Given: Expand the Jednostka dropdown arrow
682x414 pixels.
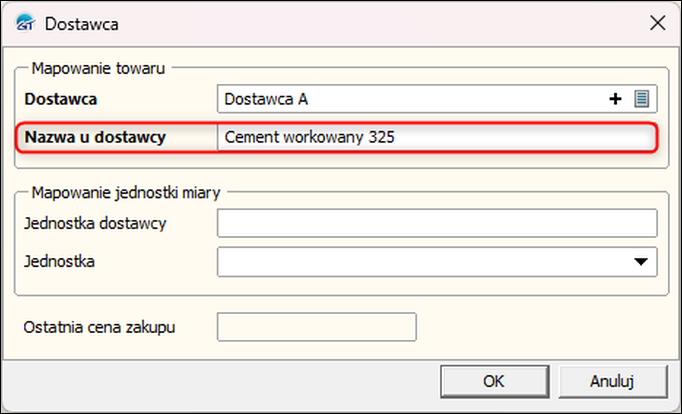Looking at the screenshot, I should 640,262.
